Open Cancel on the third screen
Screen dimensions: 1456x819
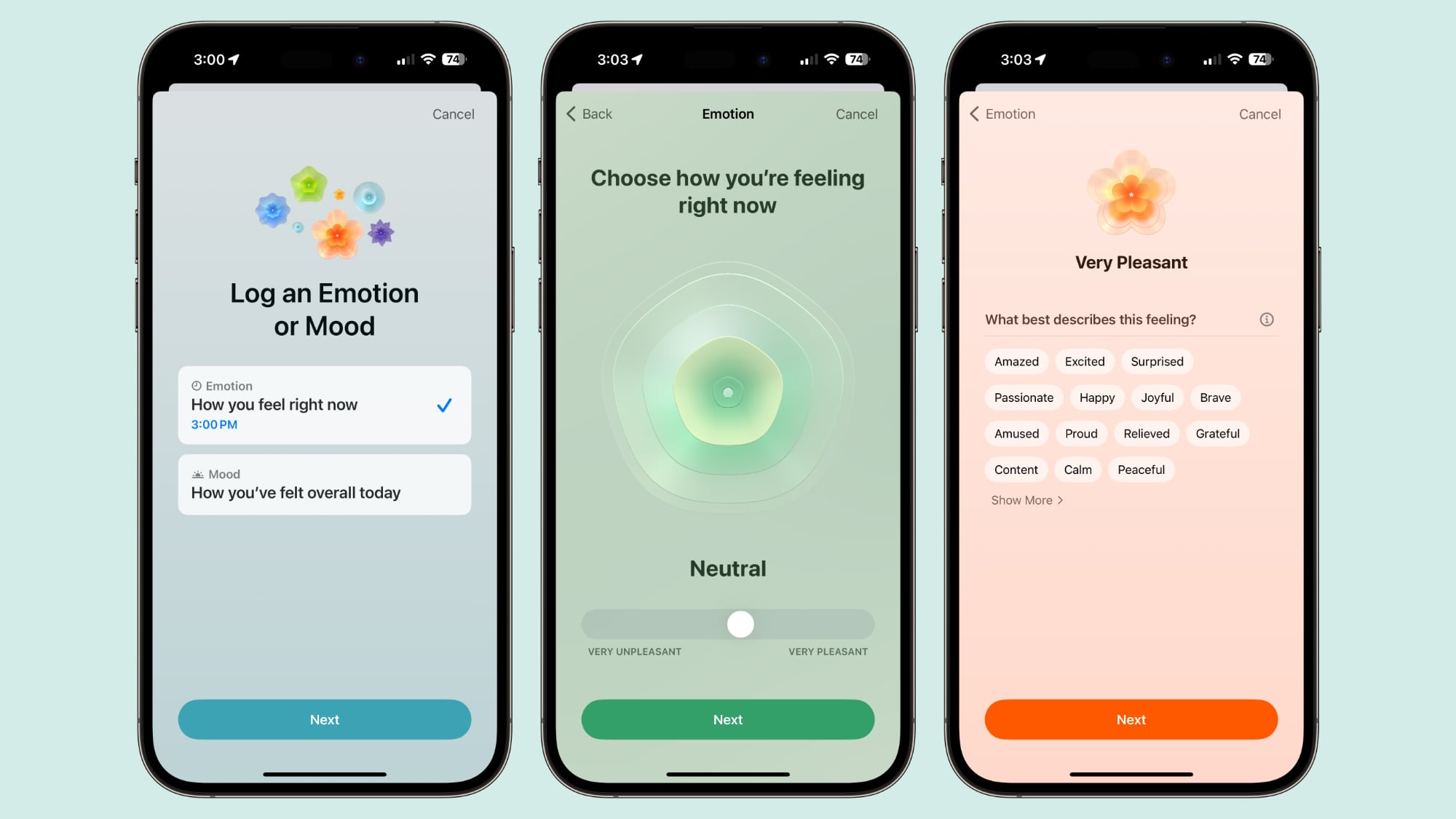pos(1260,113)
